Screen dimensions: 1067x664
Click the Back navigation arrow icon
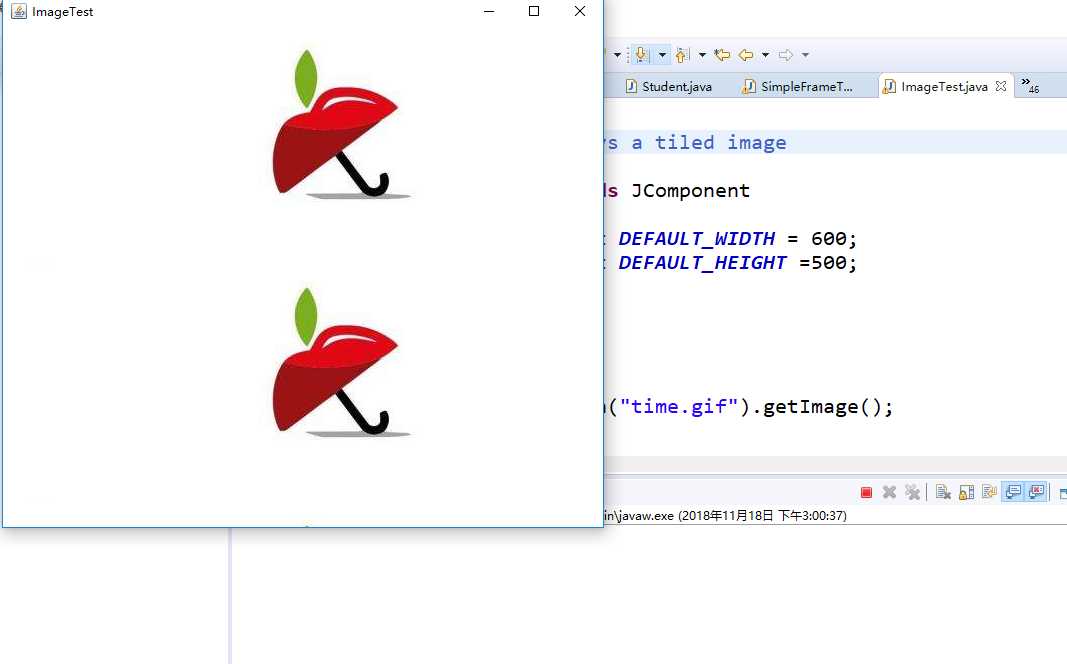point(746,54)
